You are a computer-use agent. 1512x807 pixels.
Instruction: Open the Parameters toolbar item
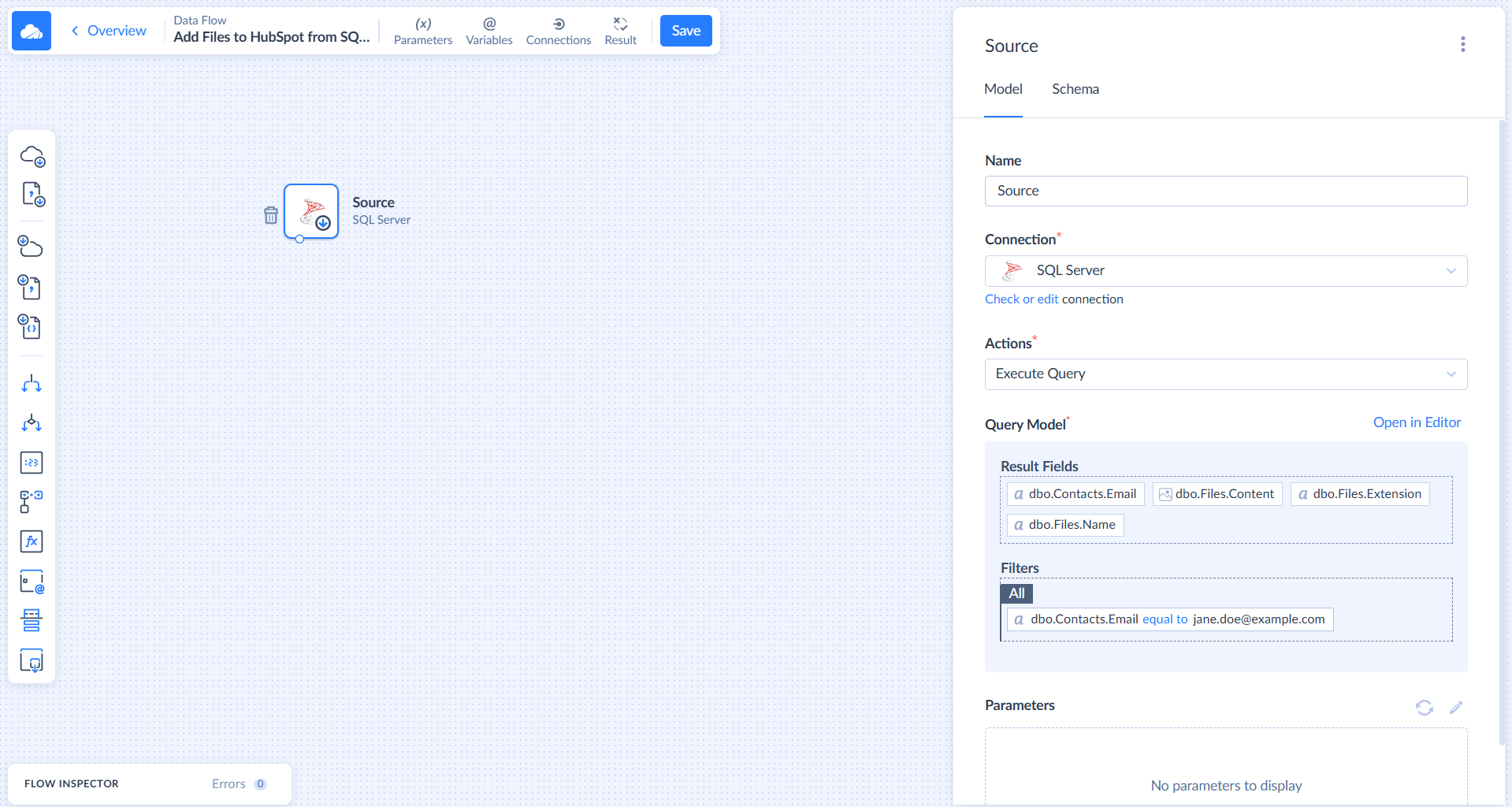422,31
